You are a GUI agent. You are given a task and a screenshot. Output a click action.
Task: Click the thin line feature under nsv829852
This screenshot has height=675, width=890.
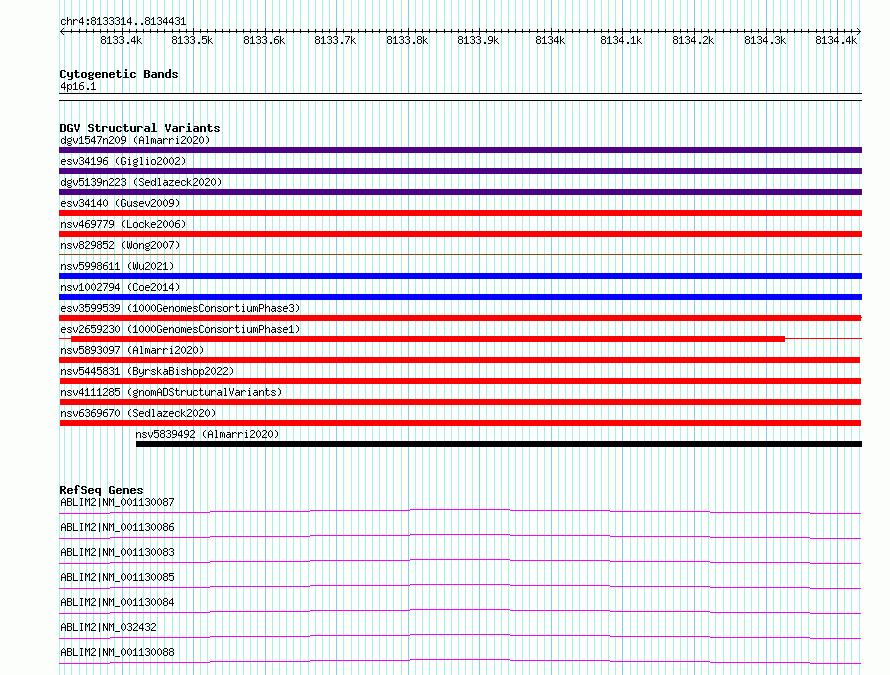pyautogui.click(x=460, y=254)
